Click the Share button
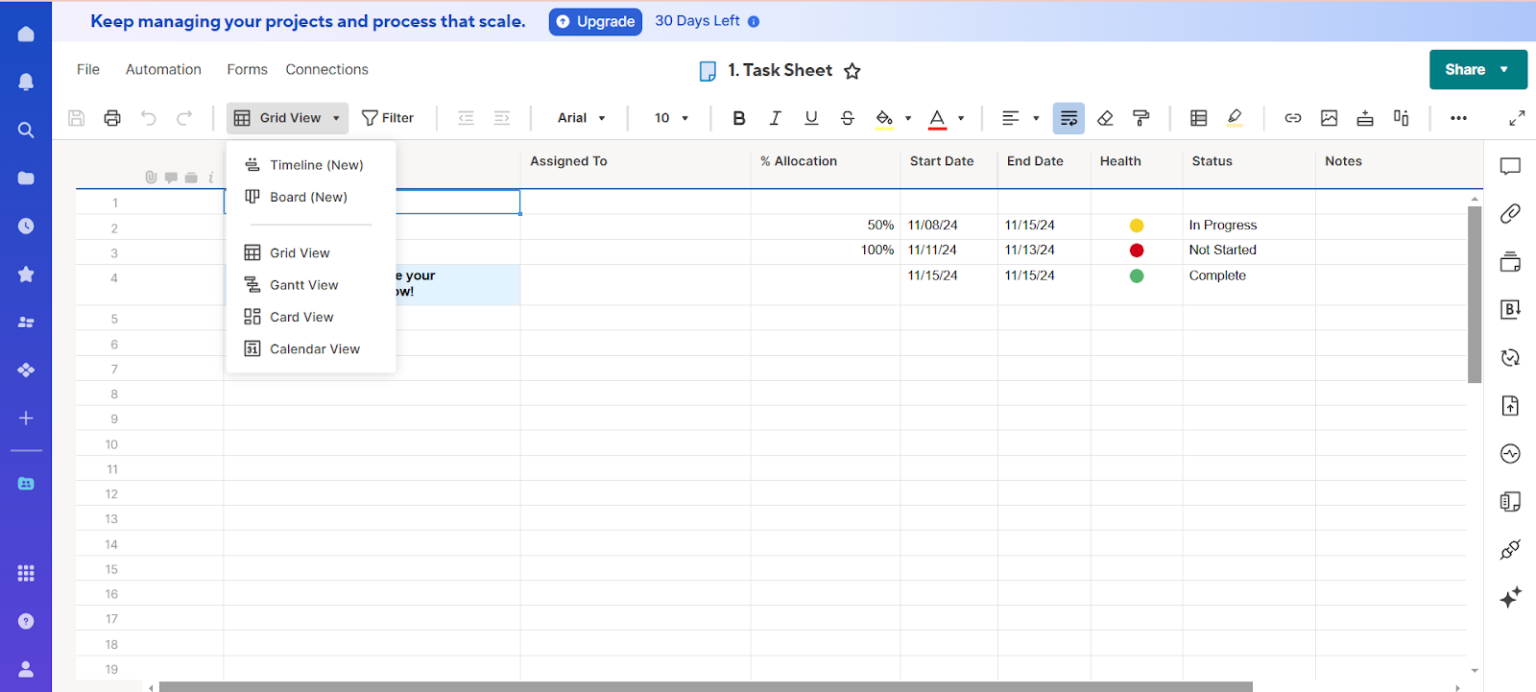 tap(1465, 70)
